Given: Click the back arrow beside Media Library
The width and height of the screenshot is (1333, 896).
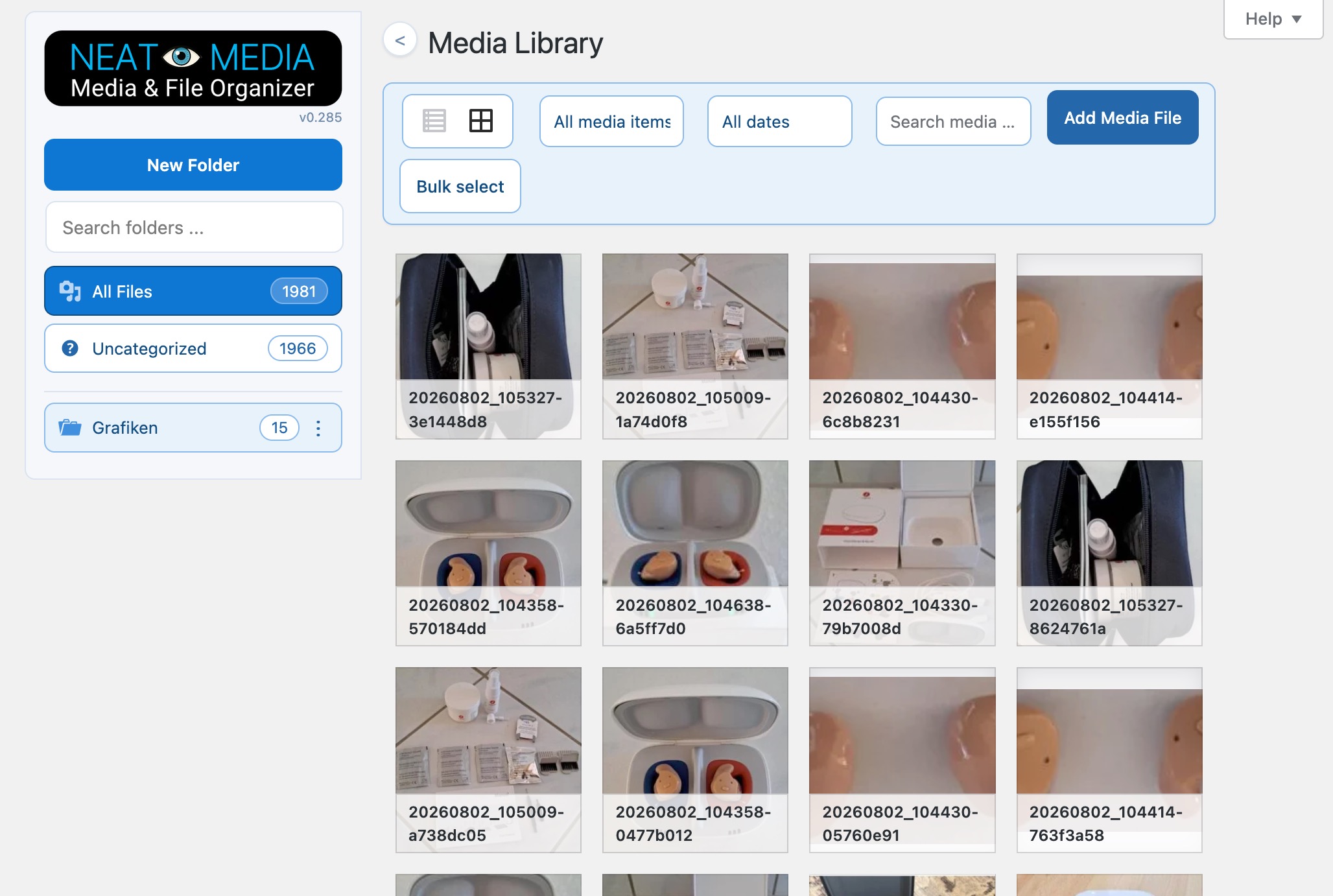Looking at the screenshot, I should coord(400,40).
